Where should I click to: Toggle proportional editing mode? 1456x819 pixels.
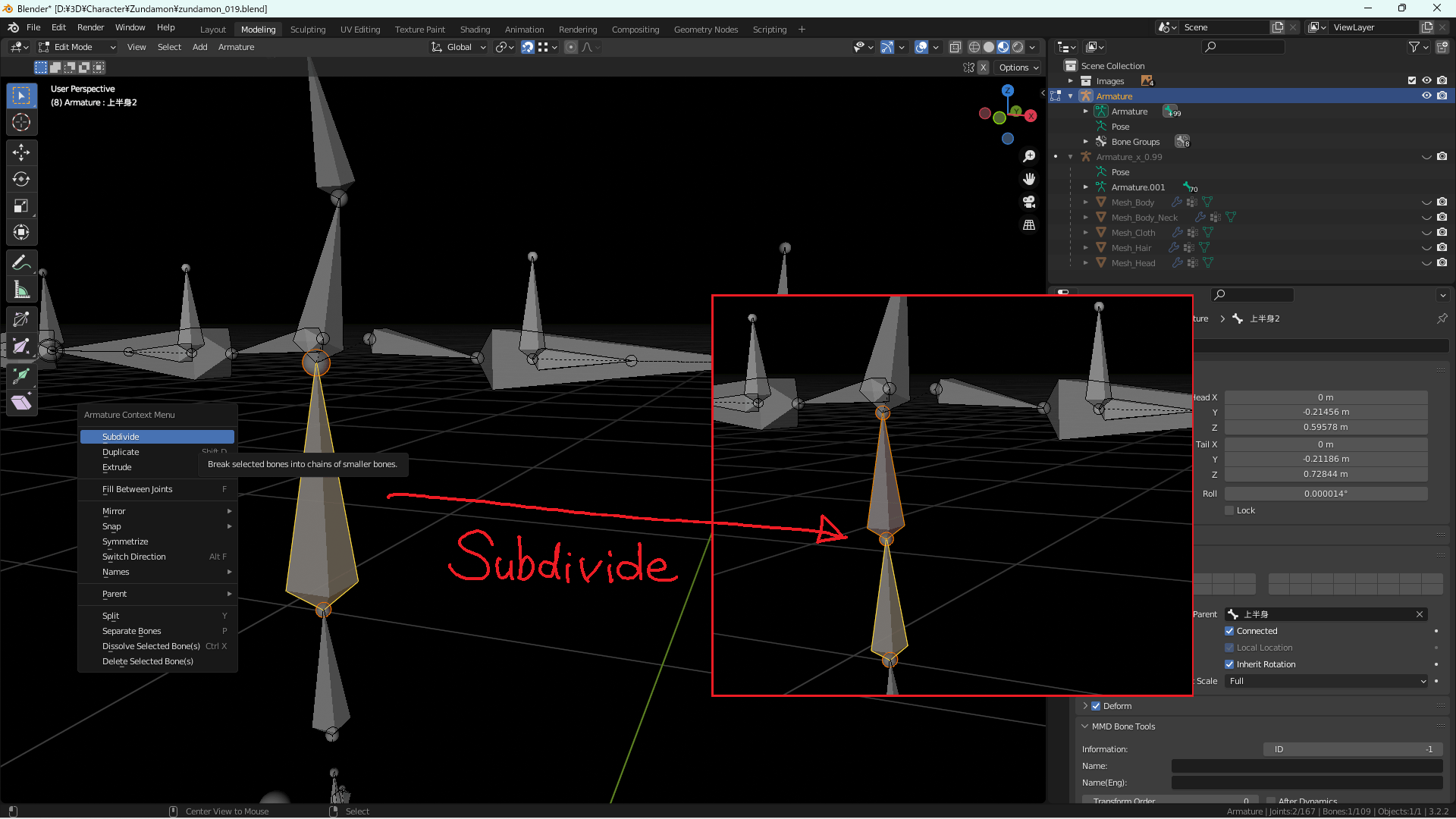pos(570,47)
